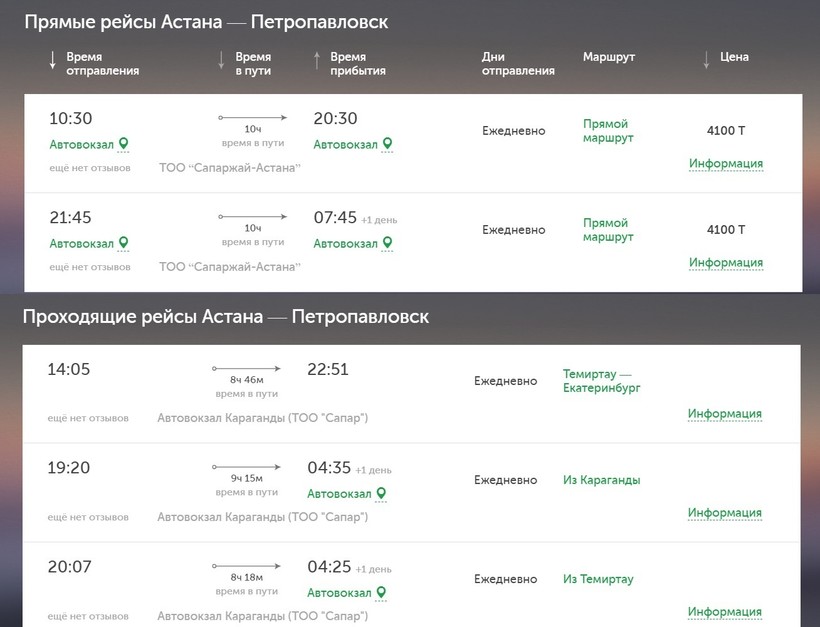
Task: Show Информация for the 19:20 trip
Action: [x=724, y=512]
